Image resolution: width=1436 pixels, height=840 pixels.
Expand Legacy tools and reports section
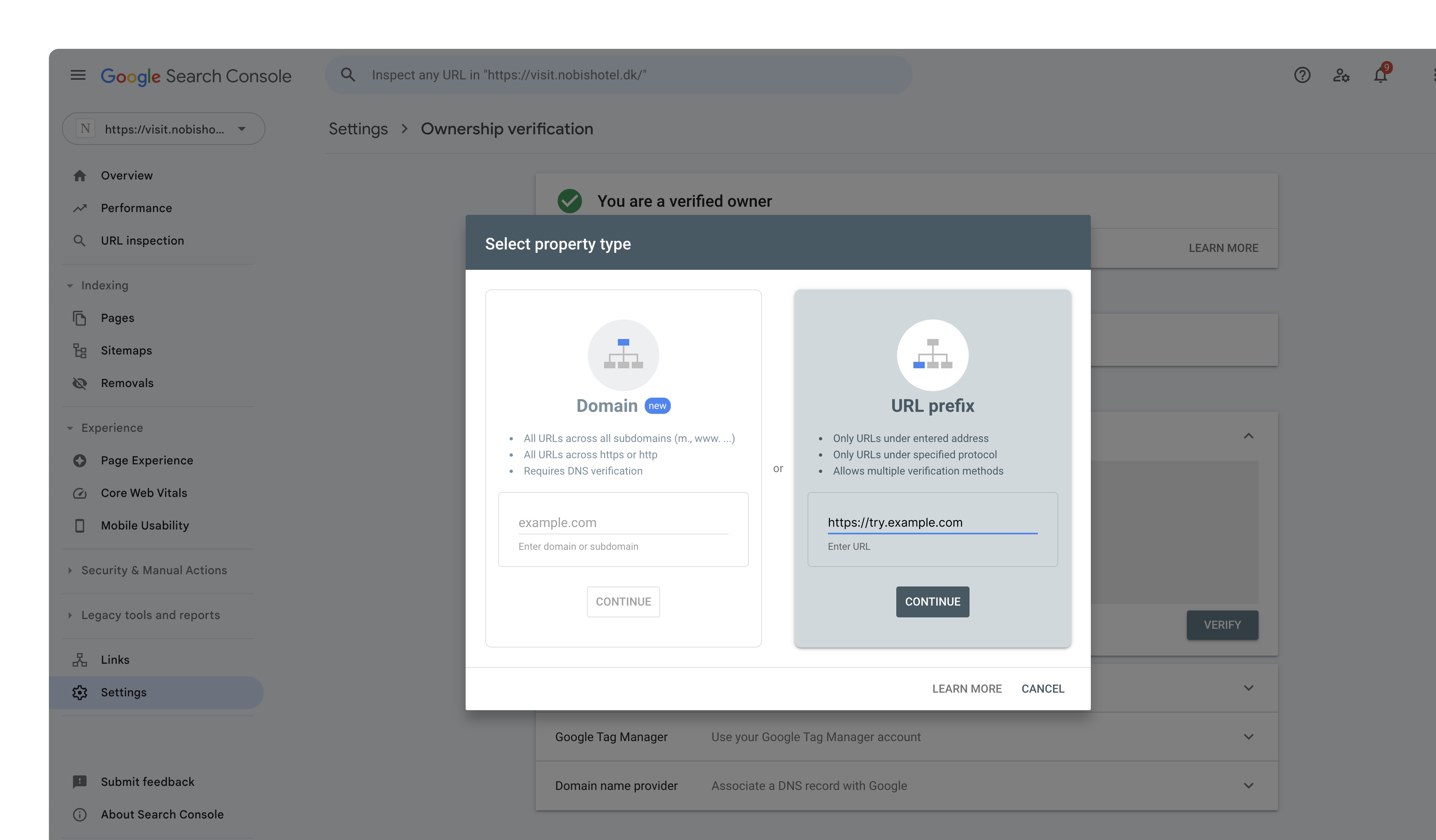[70, 615]
